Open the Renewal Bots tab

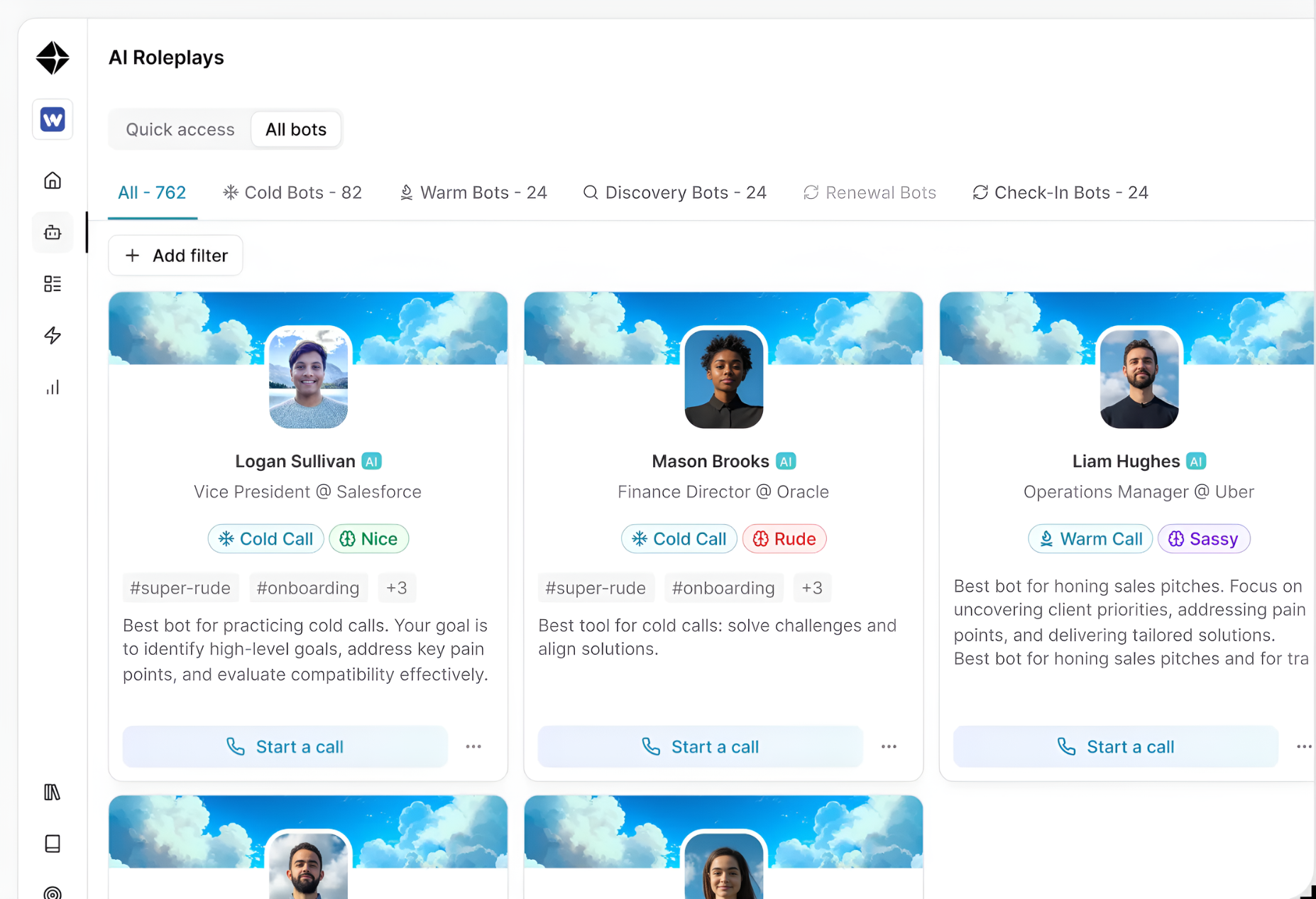click(870, 192)
